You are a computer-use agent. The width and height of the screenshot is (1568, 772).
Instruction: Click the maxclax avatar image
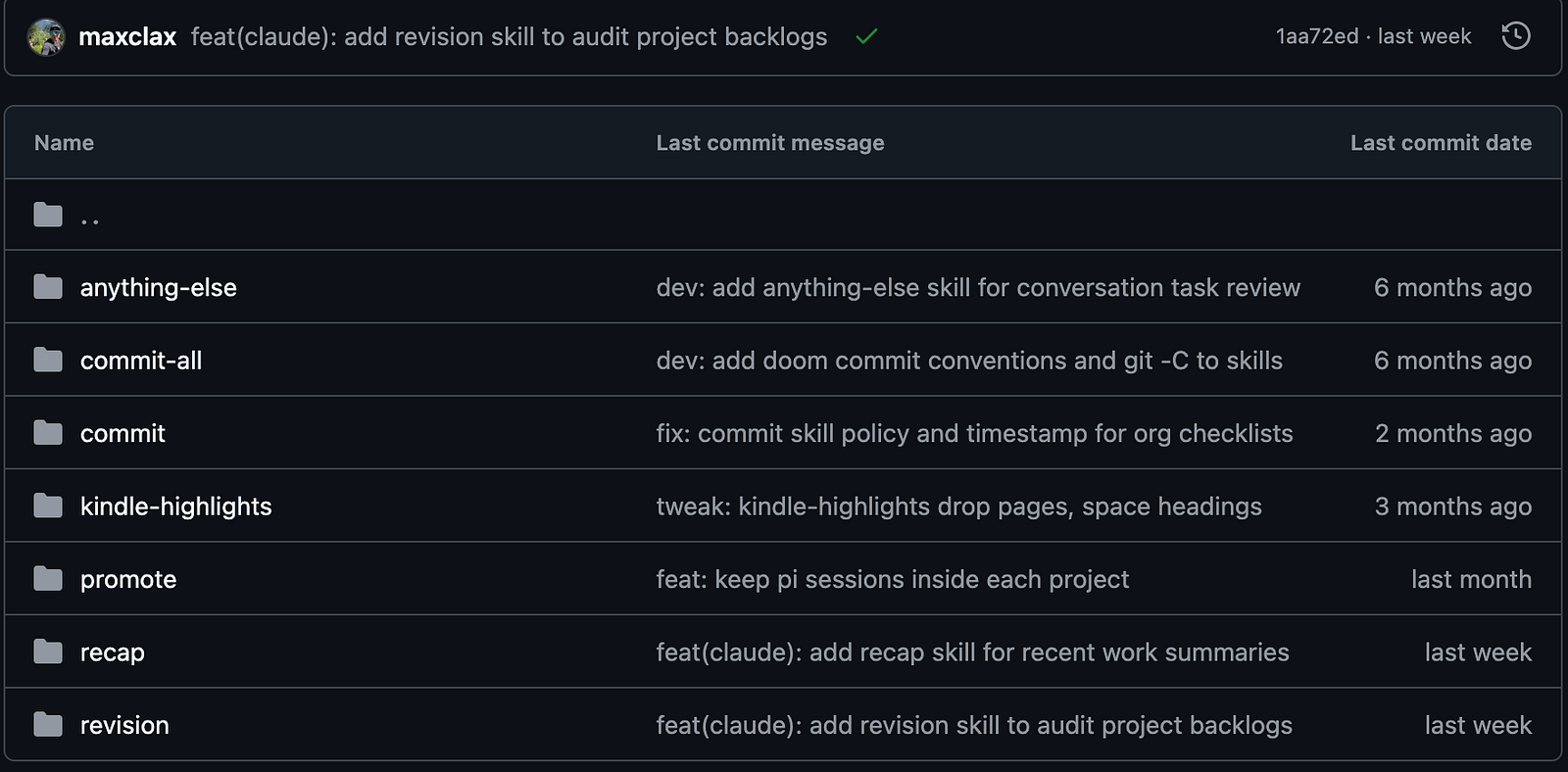[x=46, y=37]
